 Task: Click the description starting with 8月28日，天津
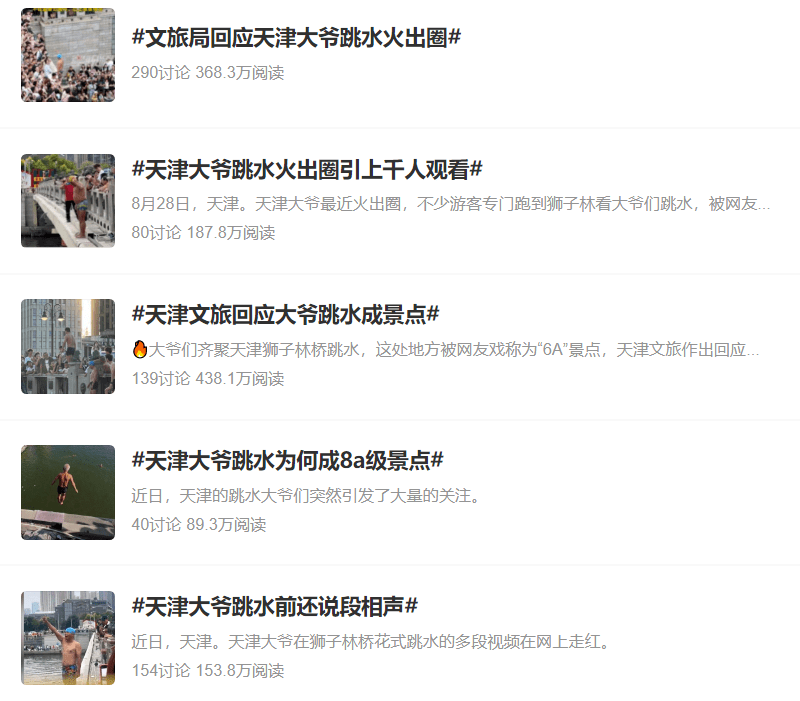(451, 204)
